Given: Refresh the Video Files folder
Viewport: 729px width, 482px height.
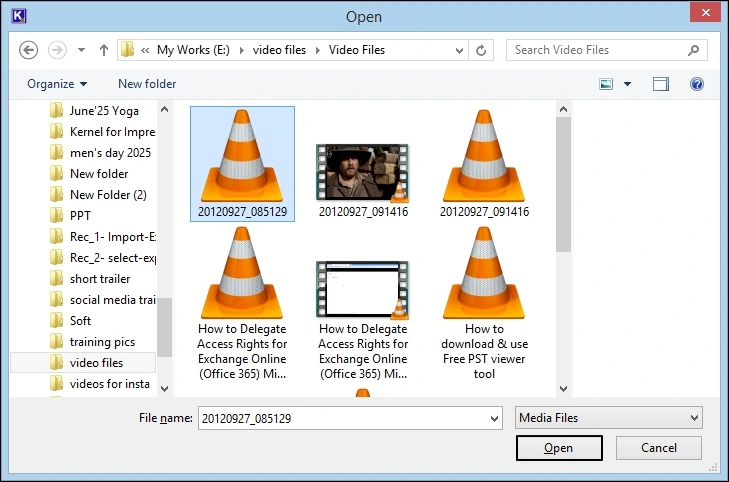Looking at the screenshot, I should pyautogui.click(x=481, y=50).
